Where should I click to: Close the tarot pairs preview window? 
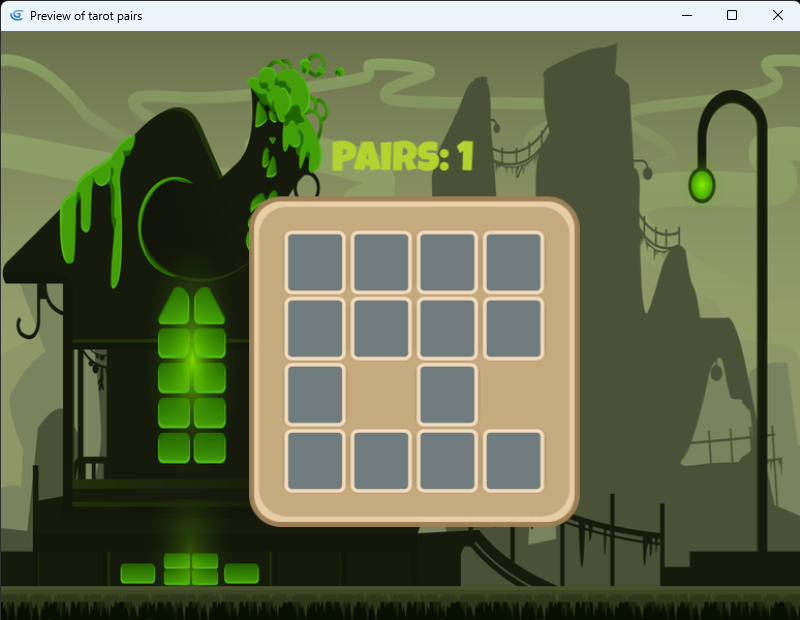click(777, 15)
